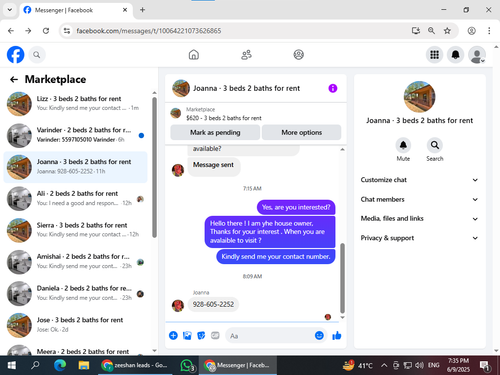Switch to zeeshan leads Chrome window

[x=135, y=365]
